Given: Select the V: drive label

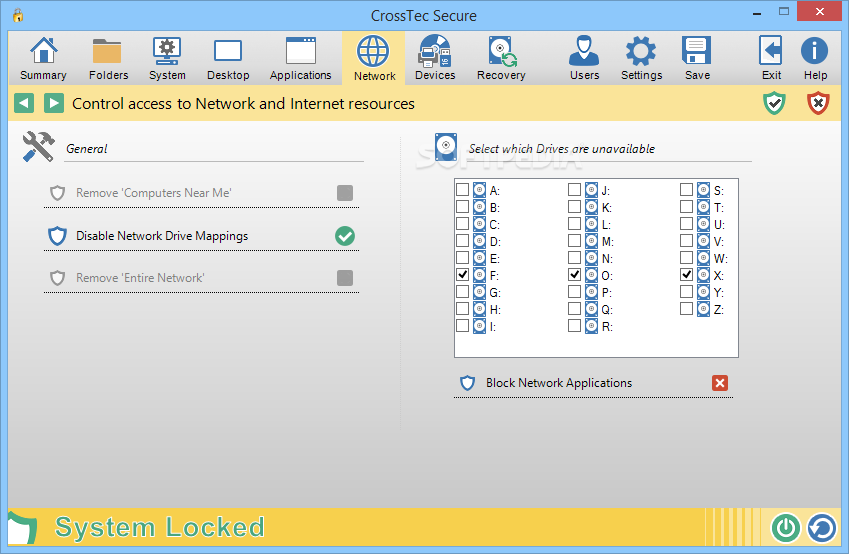Looking at the screenshot, I should point(719,242).
